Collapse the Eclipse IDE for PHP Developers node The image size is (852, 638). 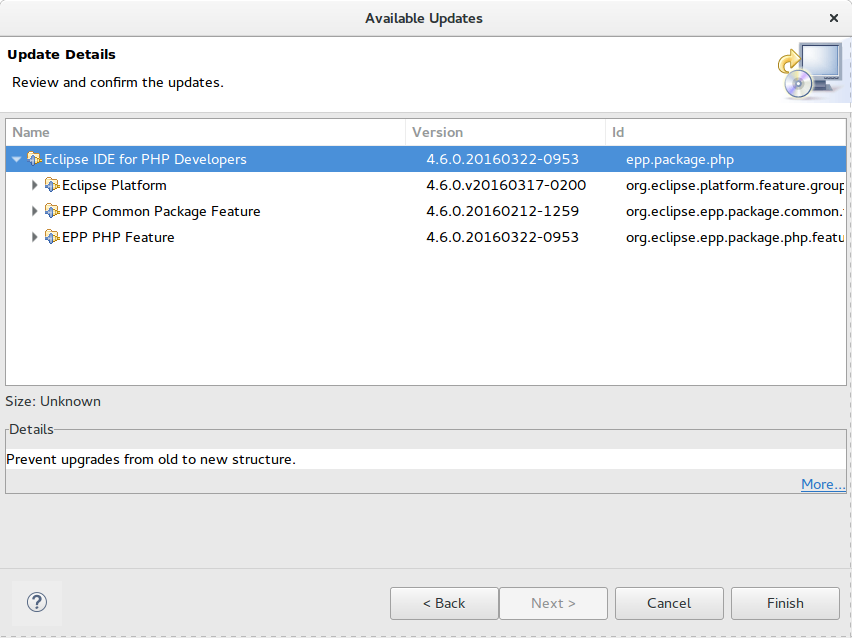coord(16,159)
